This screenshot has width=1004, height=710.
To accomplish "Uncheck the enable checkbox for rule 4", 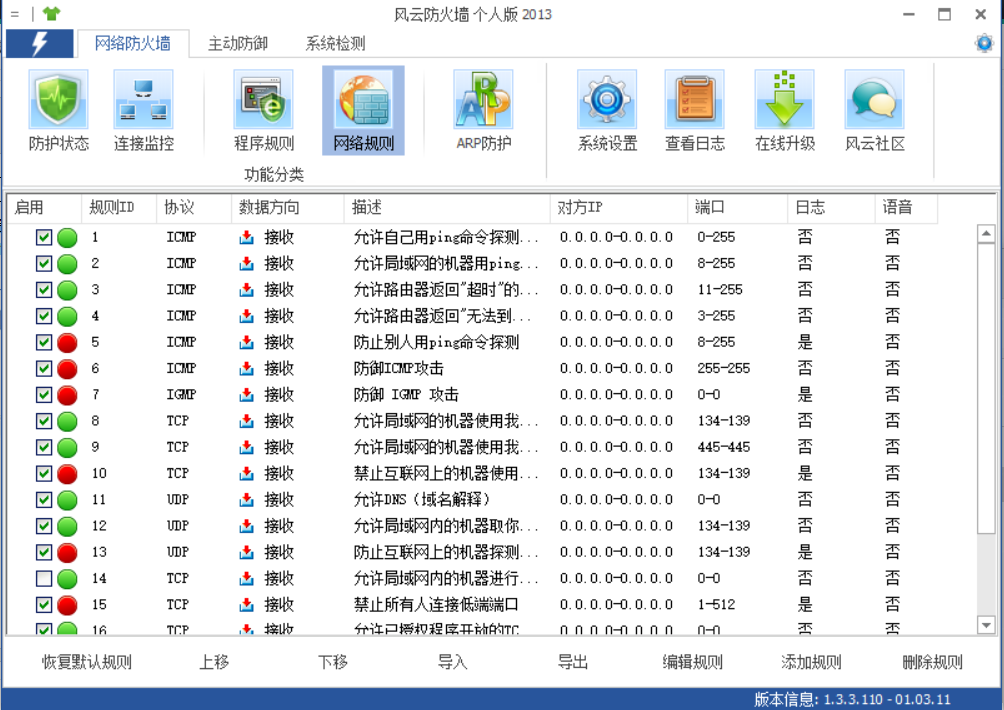I will pyautogui.click(x=44, y=316).
